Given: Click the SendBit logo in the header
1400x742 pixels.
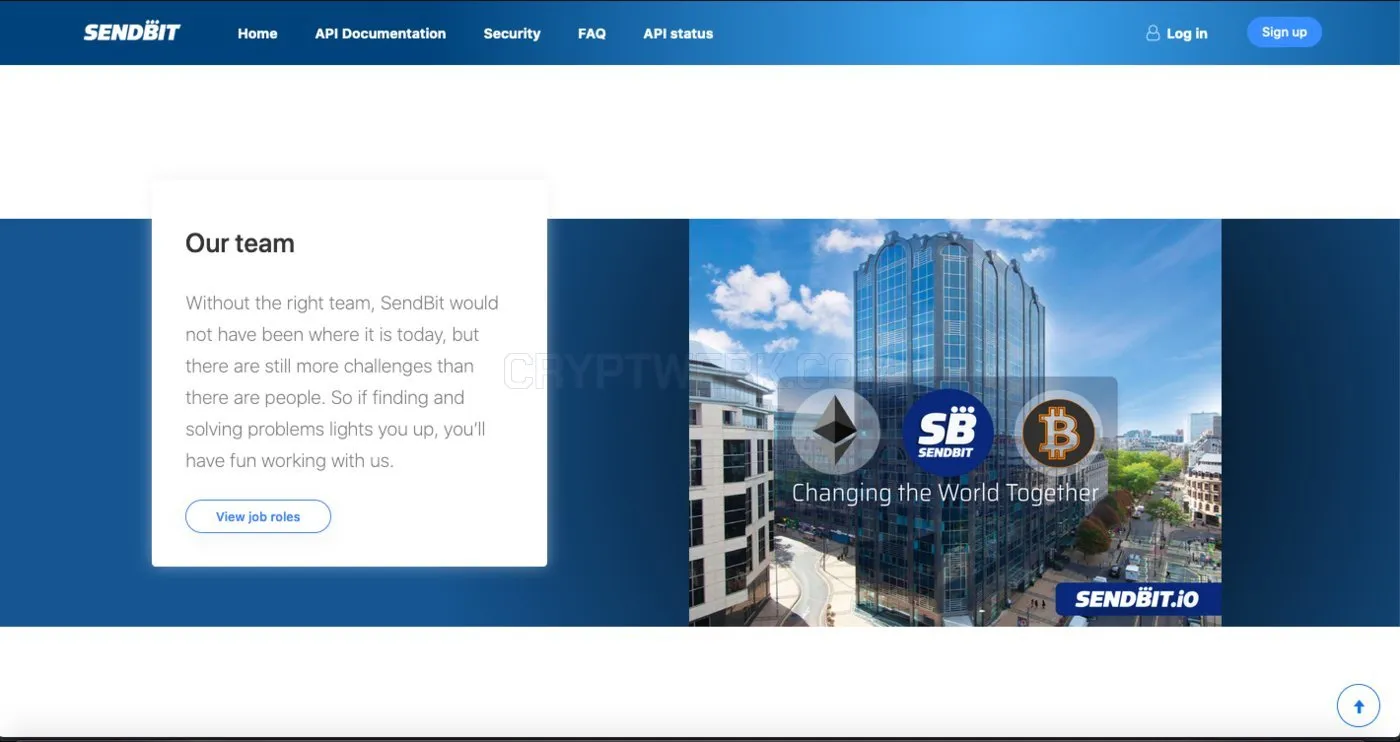Looking at the screenshot, I should coord(132,32).
